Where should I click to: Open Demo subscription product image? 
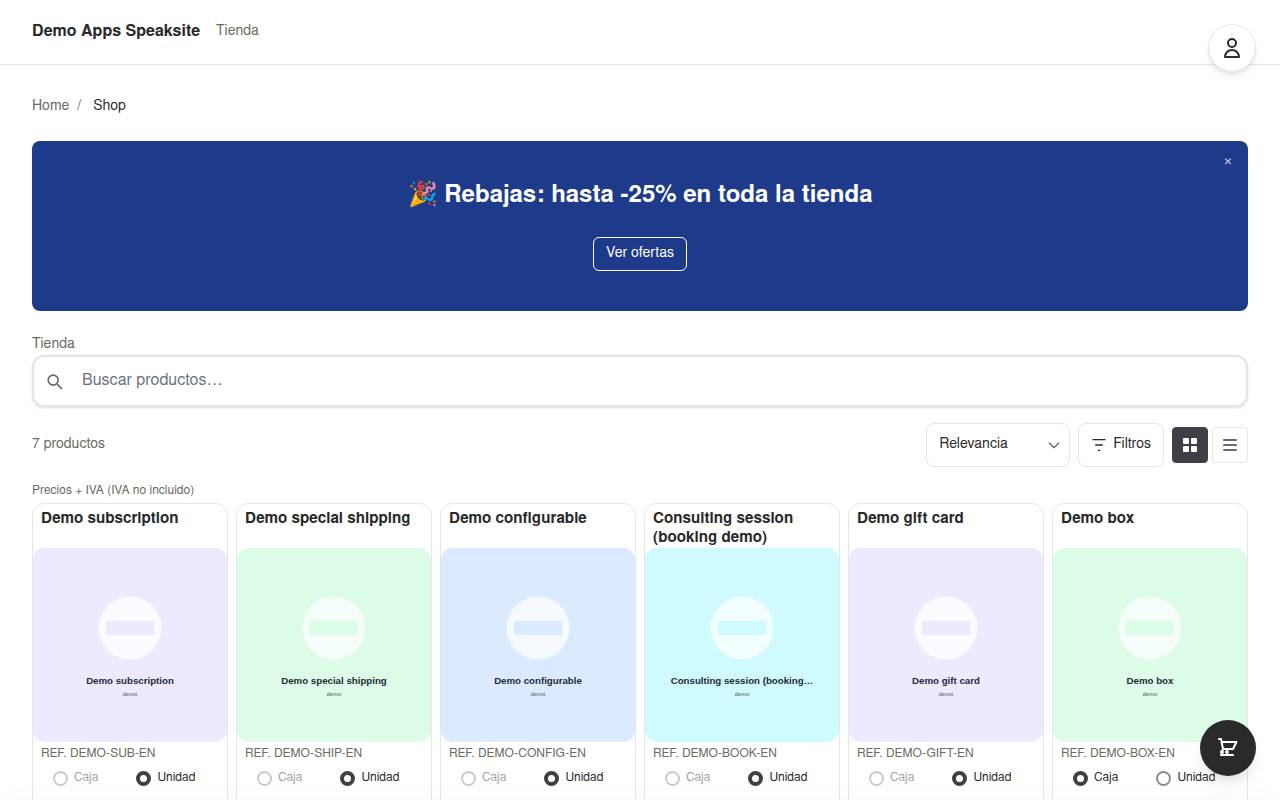point(130,645)
